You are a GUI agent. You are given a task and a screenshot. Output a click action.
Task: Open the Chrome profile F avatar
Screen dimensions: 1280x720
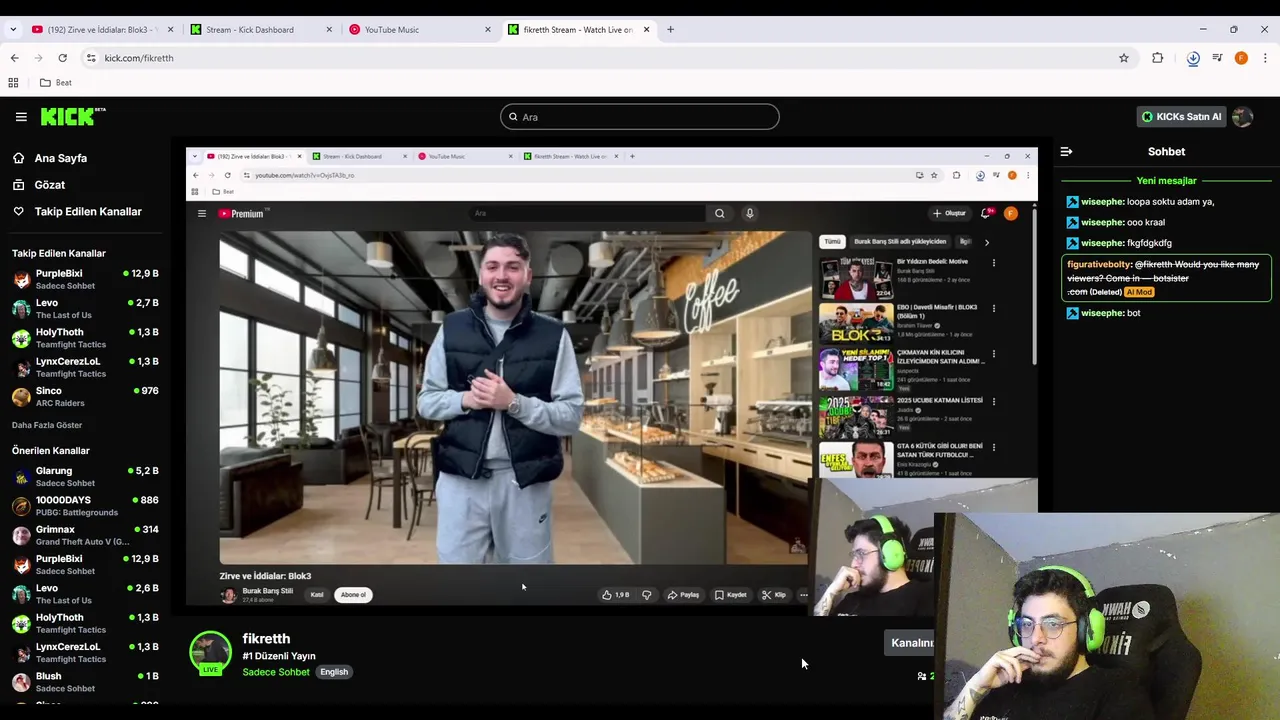pyautogui.click(x=1241, y=58)
